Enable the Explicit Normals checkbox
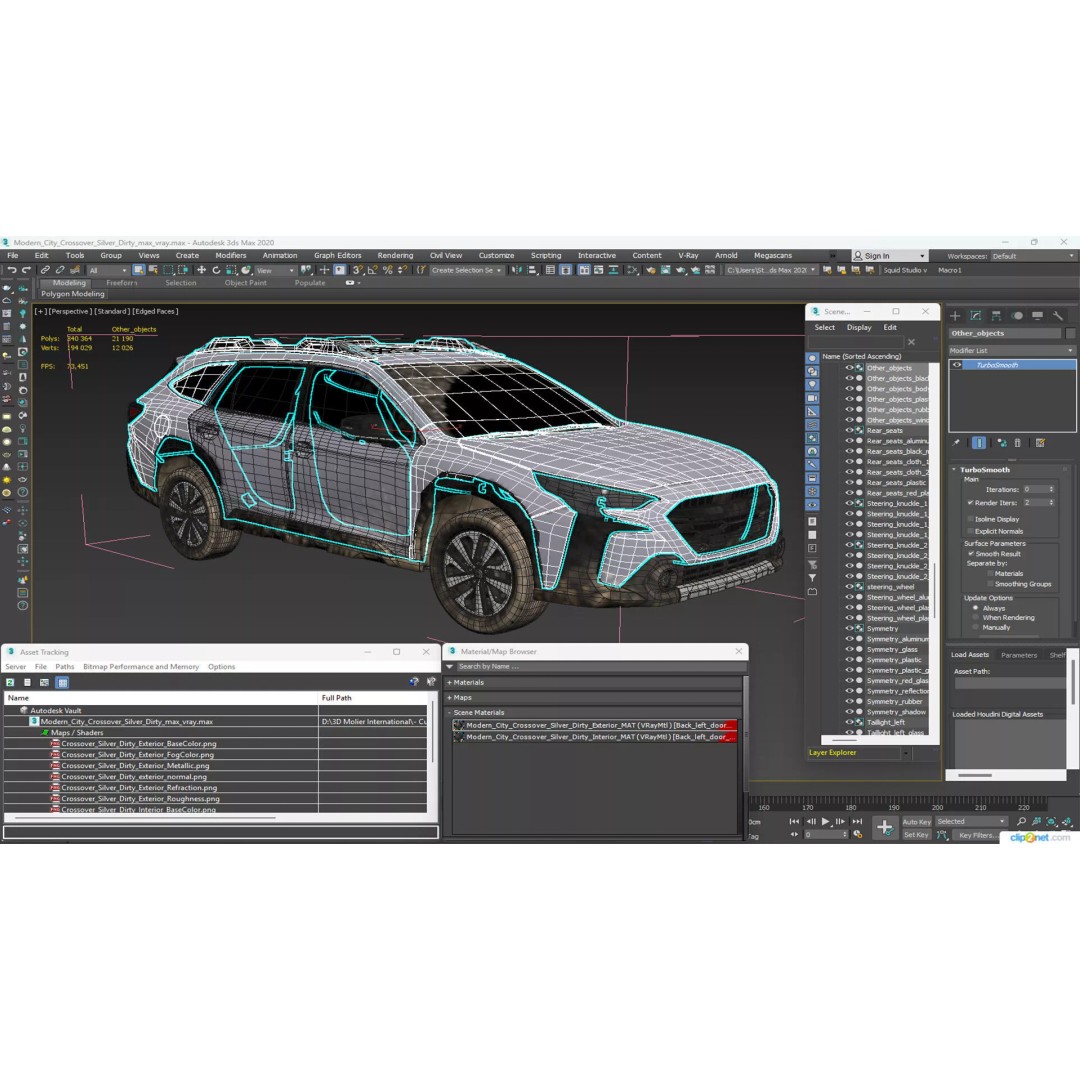Image resolution: width=1080 pixels, height=1080 pixels. click(x=970, y=531)
